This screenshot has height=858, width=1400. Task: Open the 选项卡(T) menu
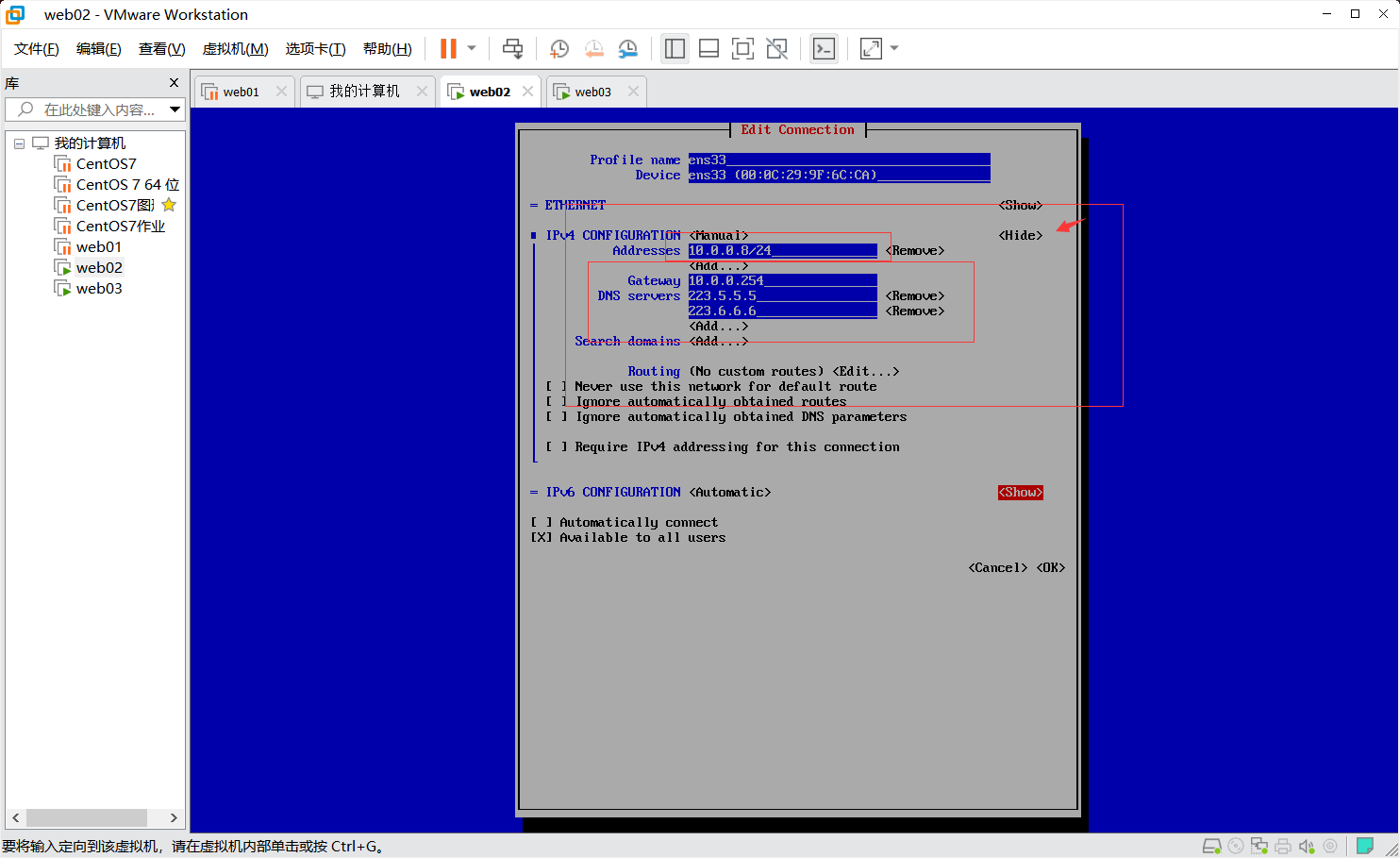(x=315, y=49)
